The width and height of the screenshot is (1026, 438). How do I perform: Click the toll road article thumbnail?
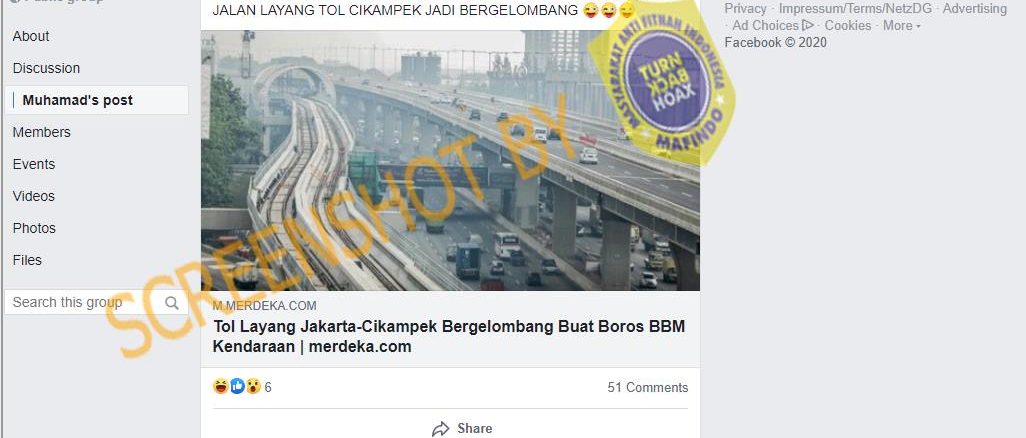click(450, 160)
